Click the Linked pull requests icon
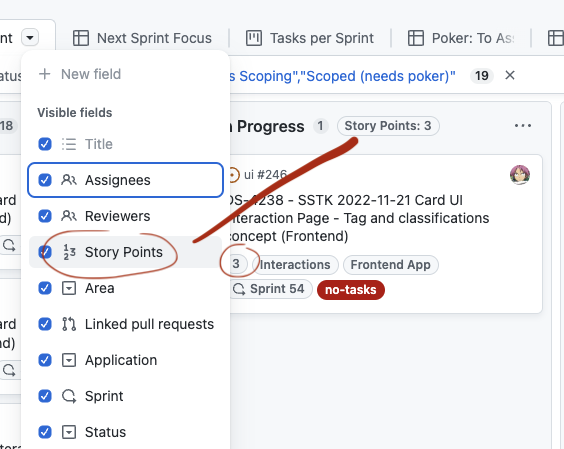 (69, 324)
